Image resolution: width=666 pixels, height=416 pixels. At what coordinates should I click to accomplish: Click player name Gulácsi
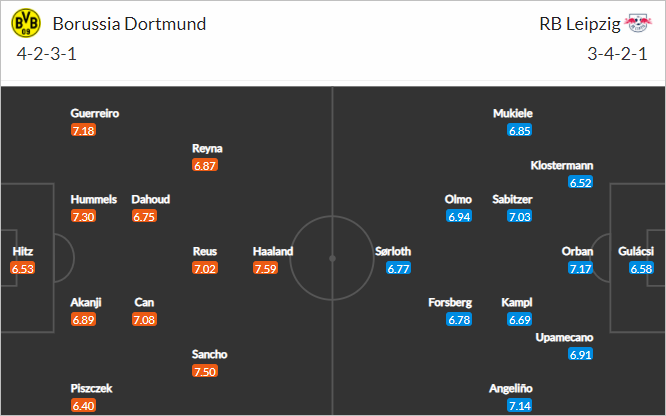pos(635,252)
